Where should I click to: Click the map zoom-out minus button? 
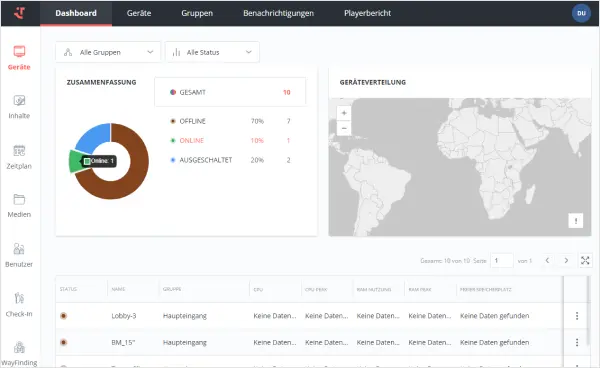(344, 128)
